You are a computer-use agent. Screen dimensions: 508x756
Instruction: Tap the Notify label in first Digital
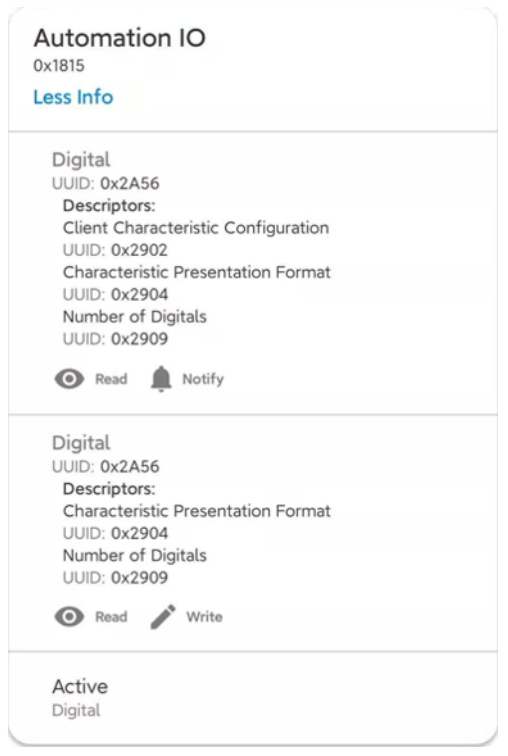click(x=203, y=379)
